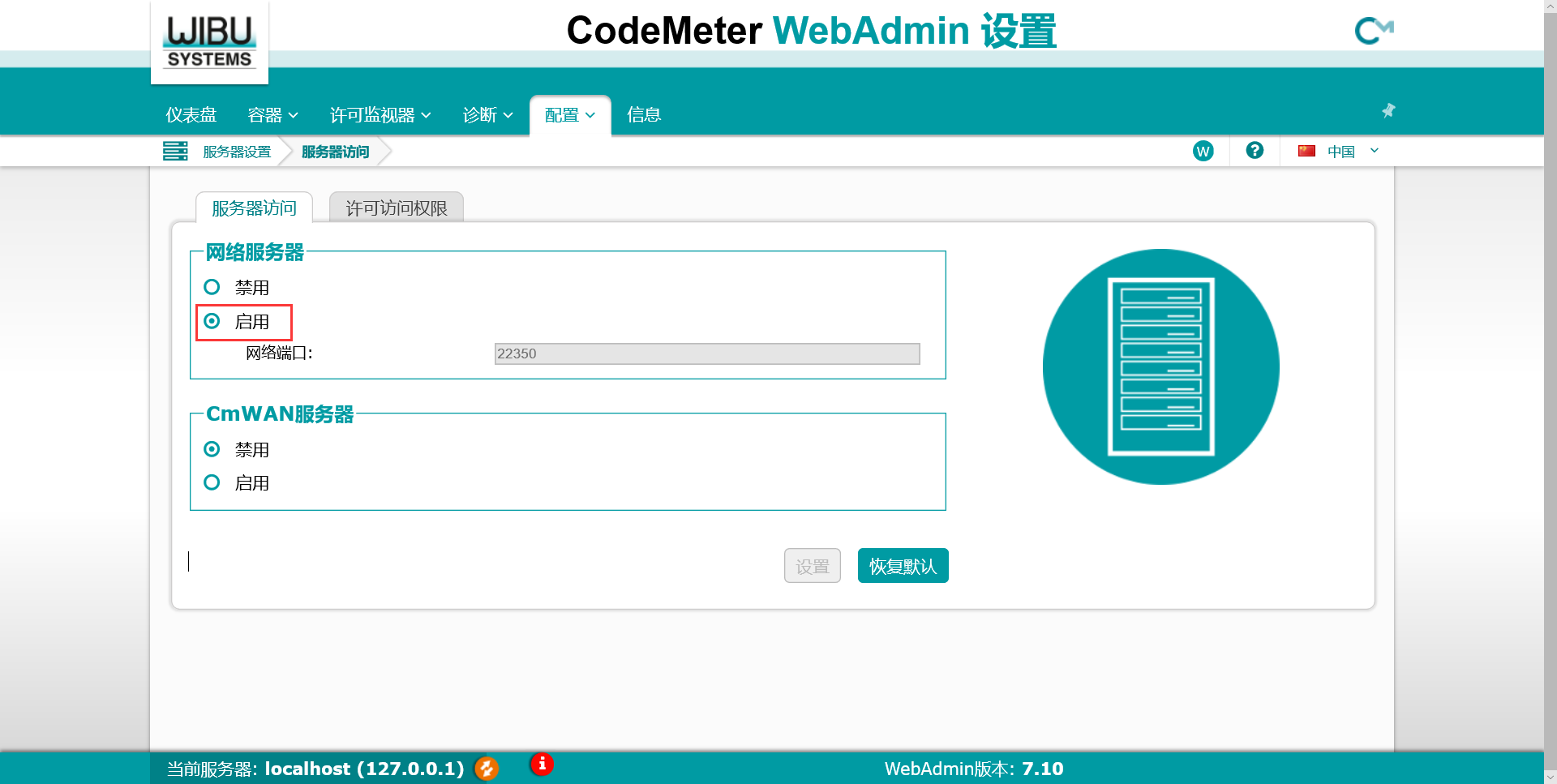Click the 设置 apply button
The image size is (1557, 784).
813,566
